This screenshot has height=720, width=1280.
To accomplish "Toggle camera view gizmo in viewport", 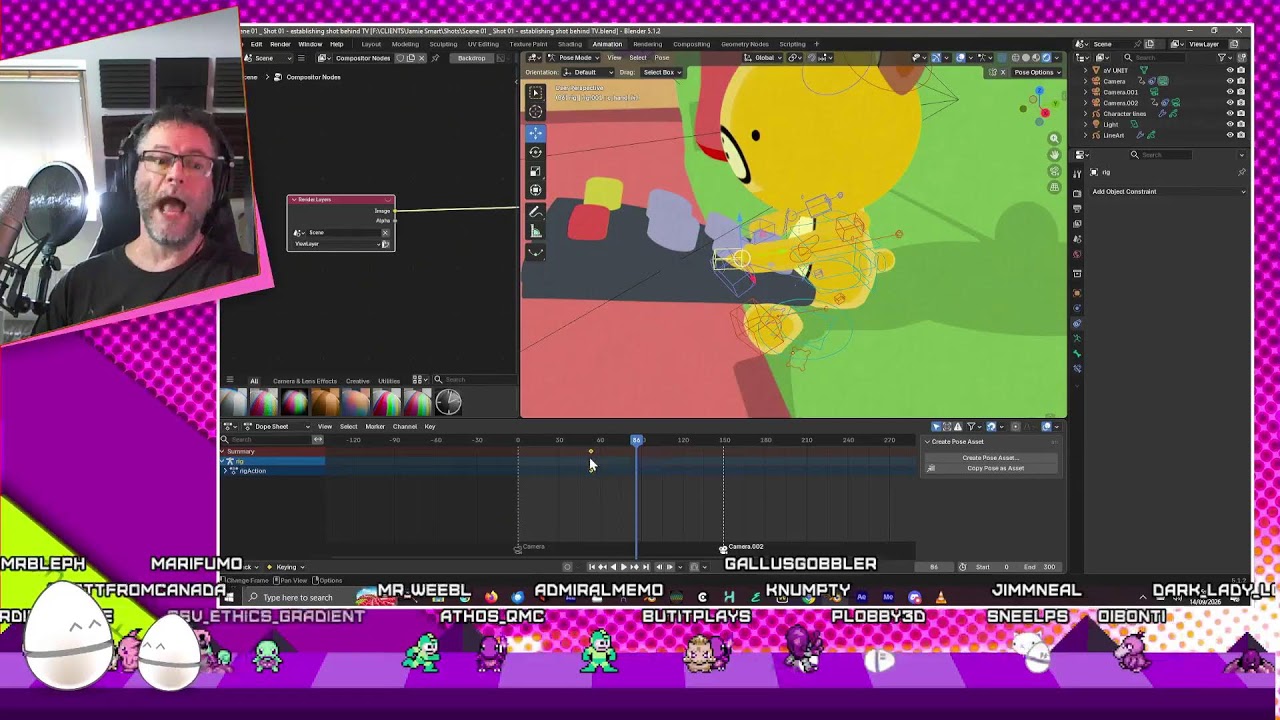I will pyautogui.click(x=1054, y=172).
